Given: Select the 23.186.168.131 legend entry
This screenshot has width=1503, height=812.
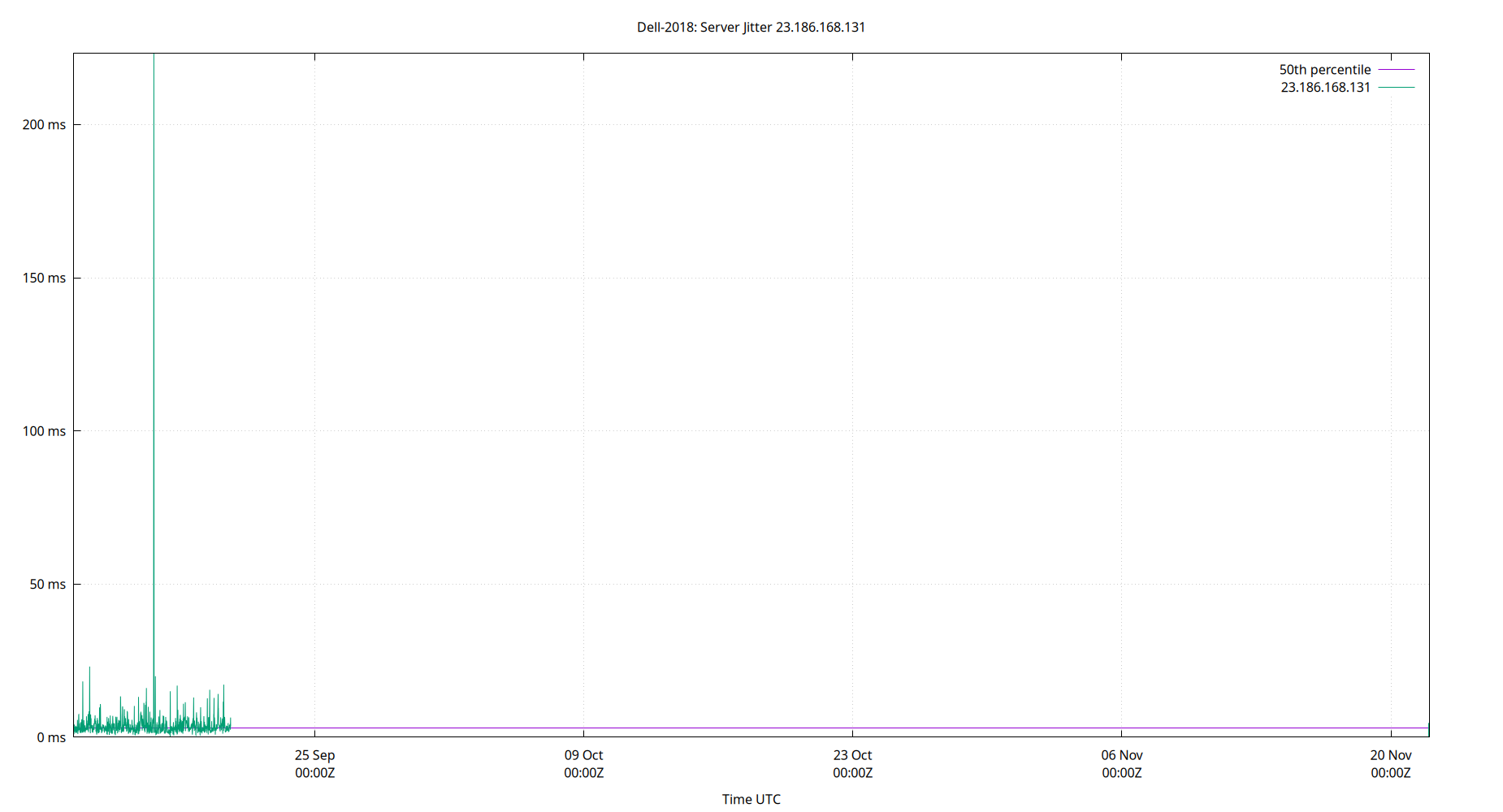Looking at the screenshot, I should (x=1324, y=87).
